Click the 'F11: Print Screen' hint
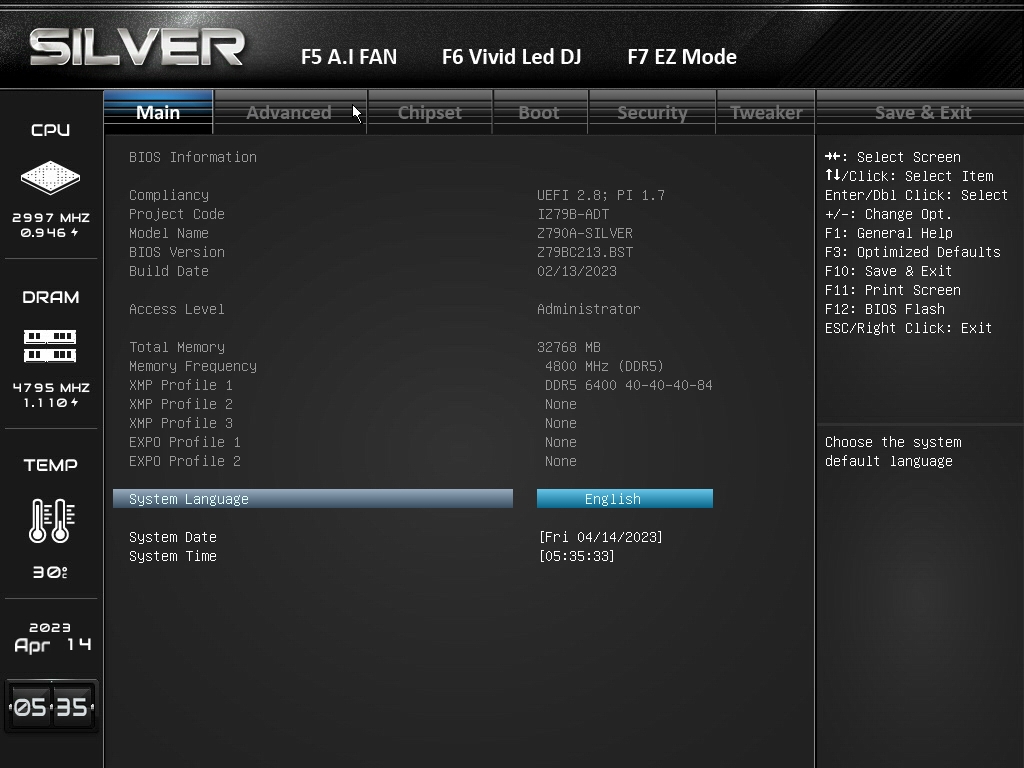Viewport: 1024px width, 768px height. pos(892,289)
